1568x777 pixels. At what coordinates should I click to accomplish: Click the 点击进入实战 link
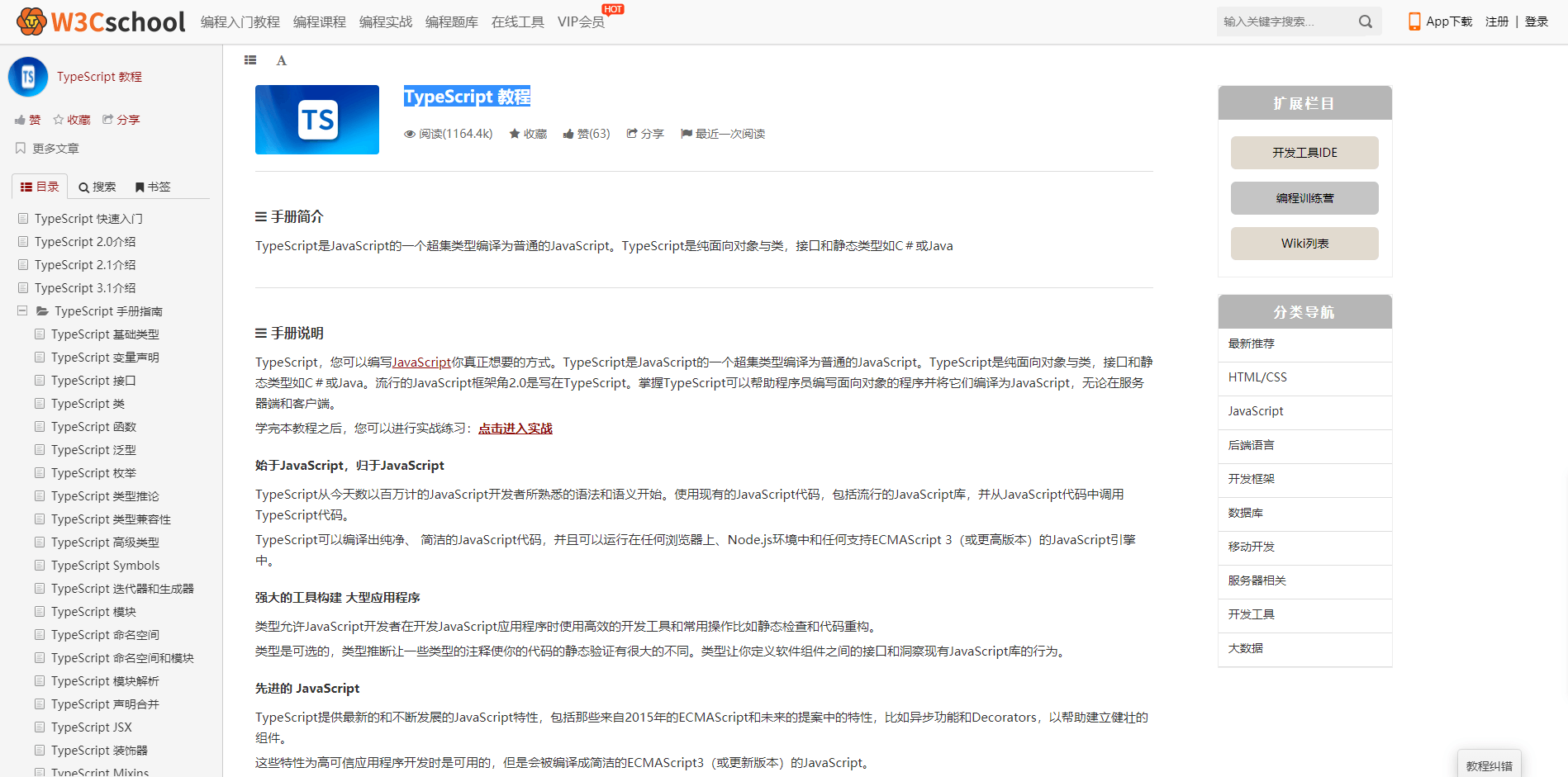(516, 428)
